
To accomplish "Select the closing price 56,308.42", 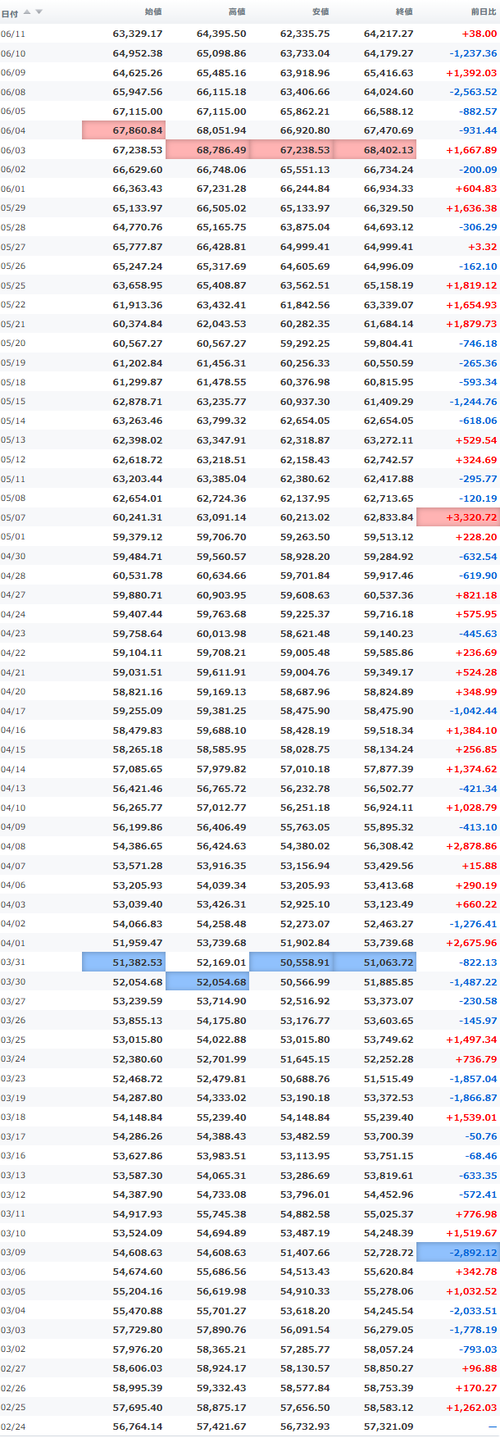I will click(388, 844).
